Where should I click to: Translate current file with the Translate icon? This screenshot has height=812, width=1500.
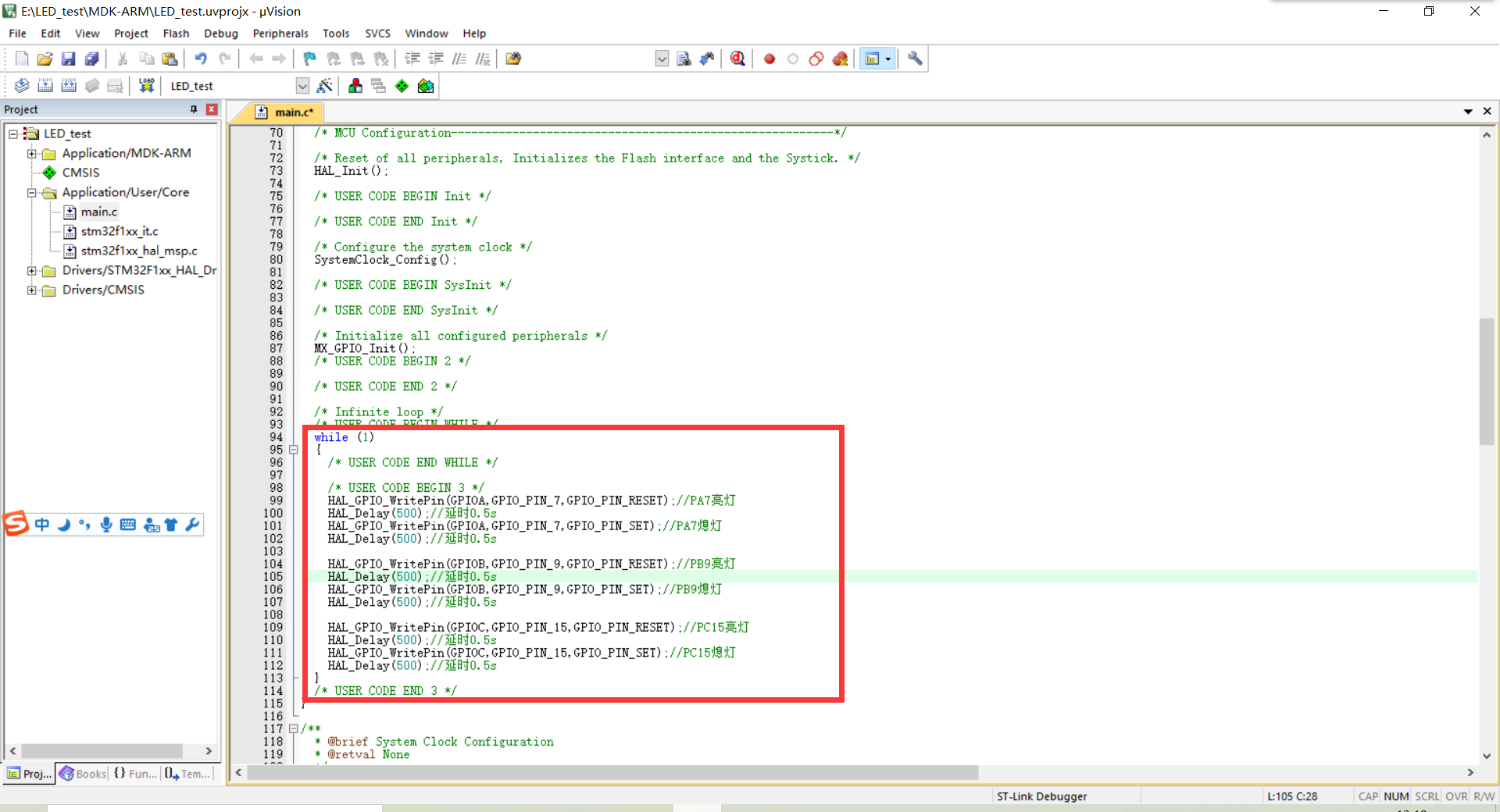click(22, 86)
